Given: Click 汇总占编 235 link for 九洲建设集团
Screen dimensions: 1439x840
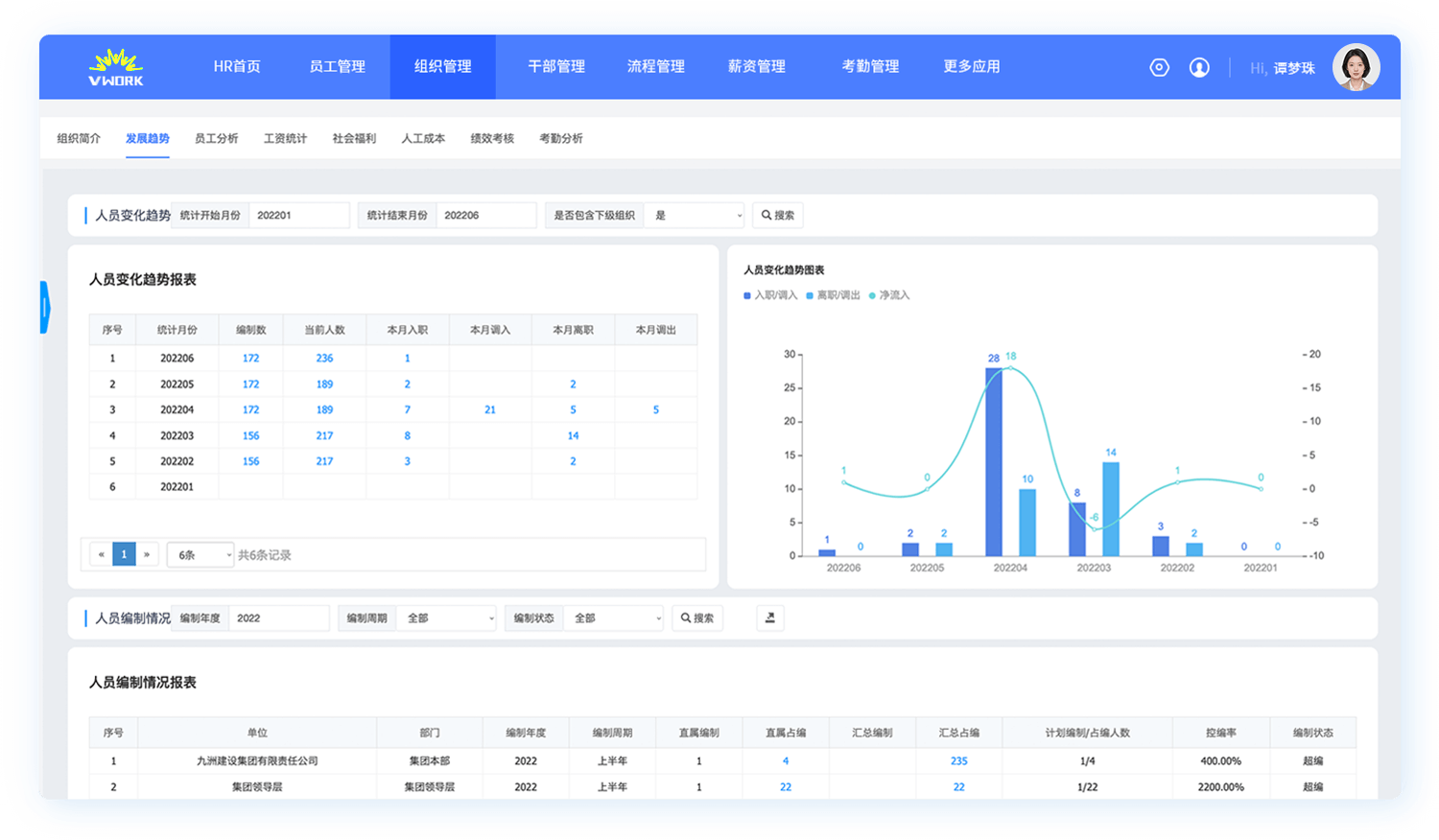Looking at the screenshot, I should 959,760.
